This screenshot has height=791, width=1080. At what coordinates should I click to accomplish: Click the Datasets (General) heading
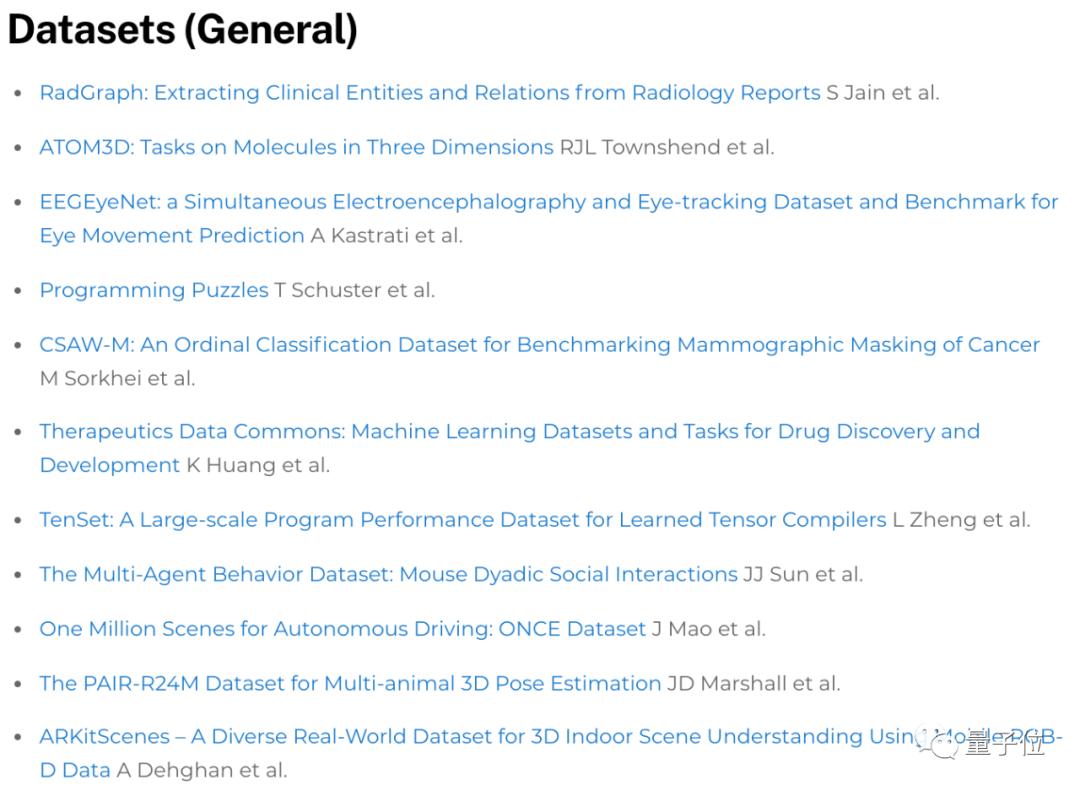[182, 30]
